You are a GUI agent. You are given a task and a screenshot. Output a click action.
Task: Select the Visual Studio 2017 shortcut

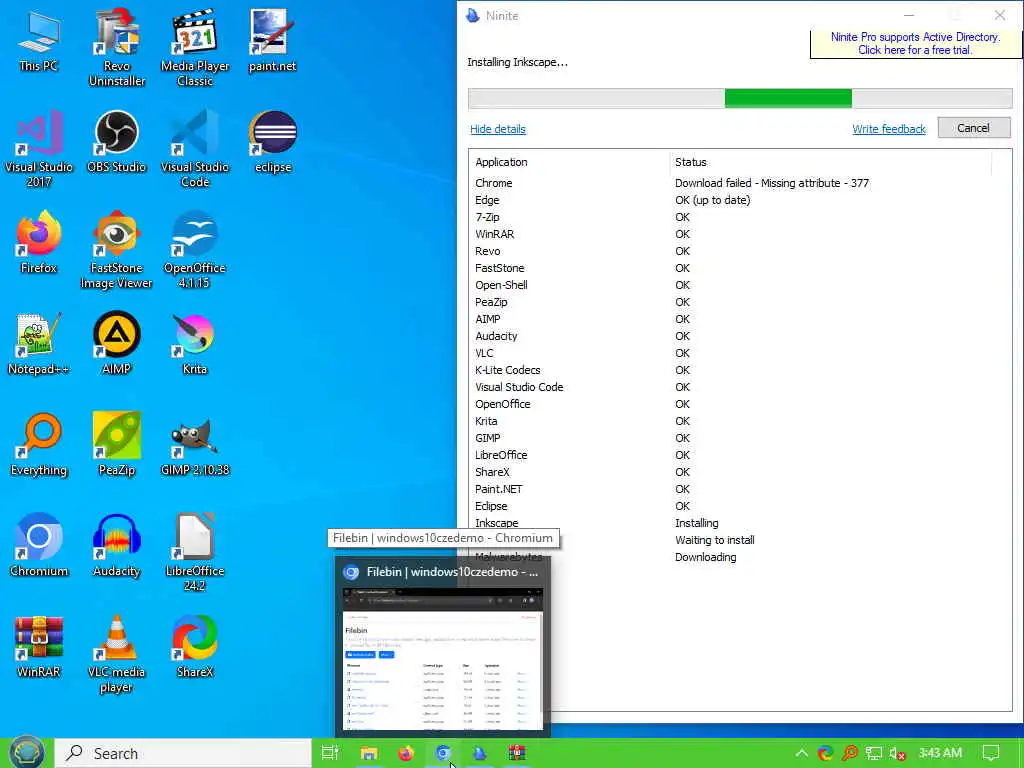click(x=39, y=149)
